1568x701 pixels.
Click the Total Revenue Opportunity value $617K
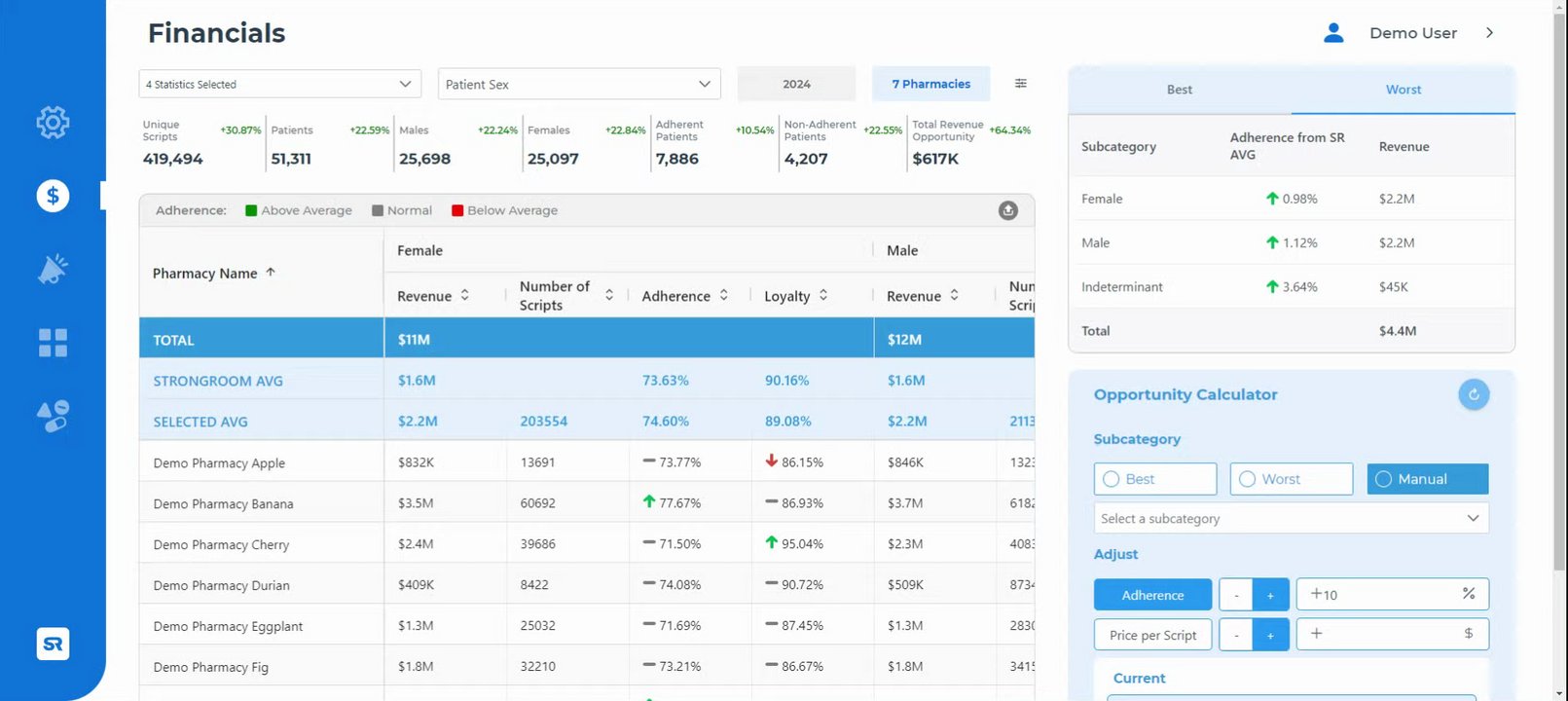935,159
